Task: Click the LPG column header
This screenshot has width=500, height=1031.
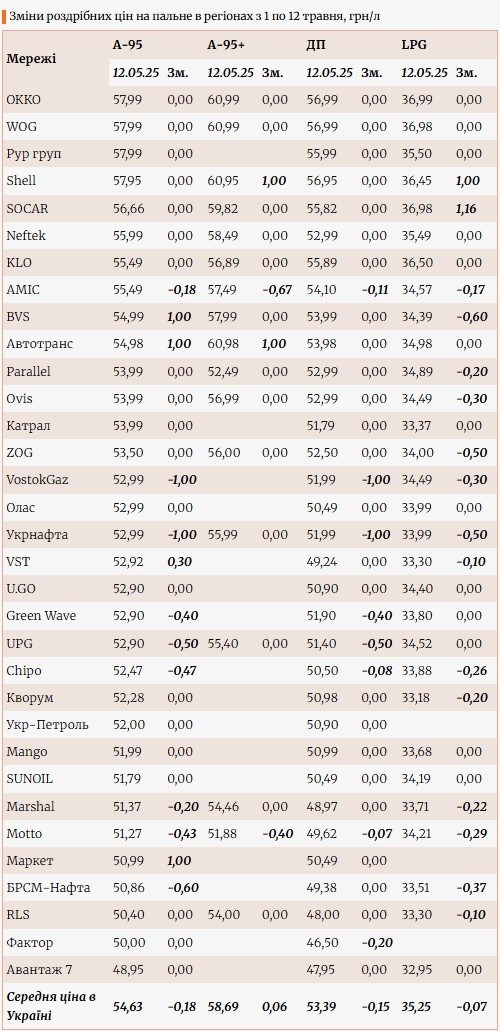Action: (414, 45)
